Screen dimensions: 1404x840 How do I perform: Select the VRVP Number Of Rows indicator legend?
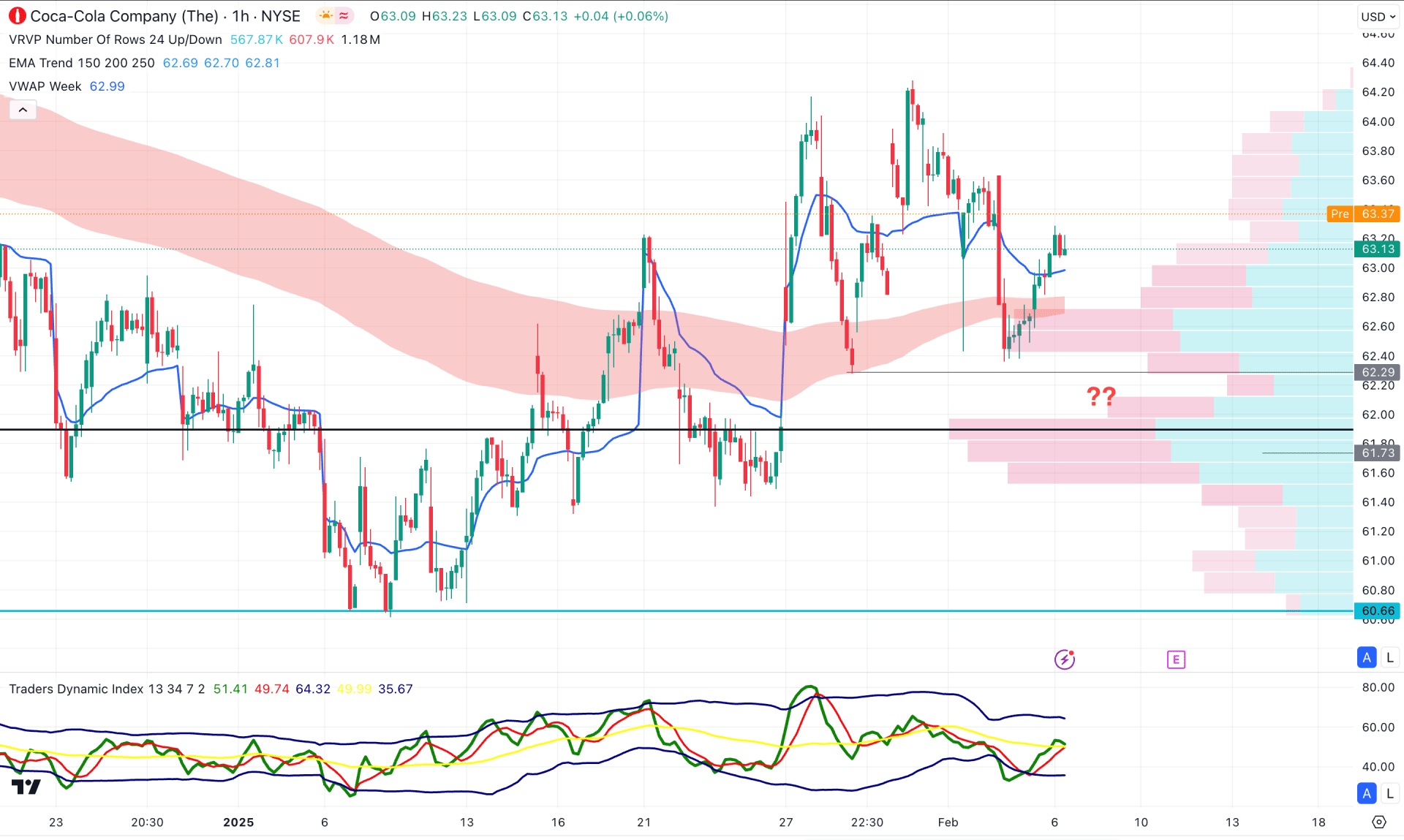(x=116, y=39)
